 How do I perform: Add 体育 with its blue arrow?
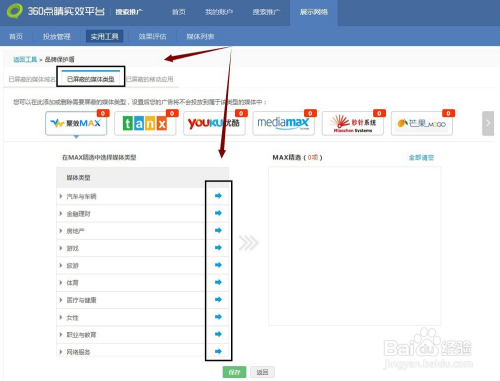[218, 282]
